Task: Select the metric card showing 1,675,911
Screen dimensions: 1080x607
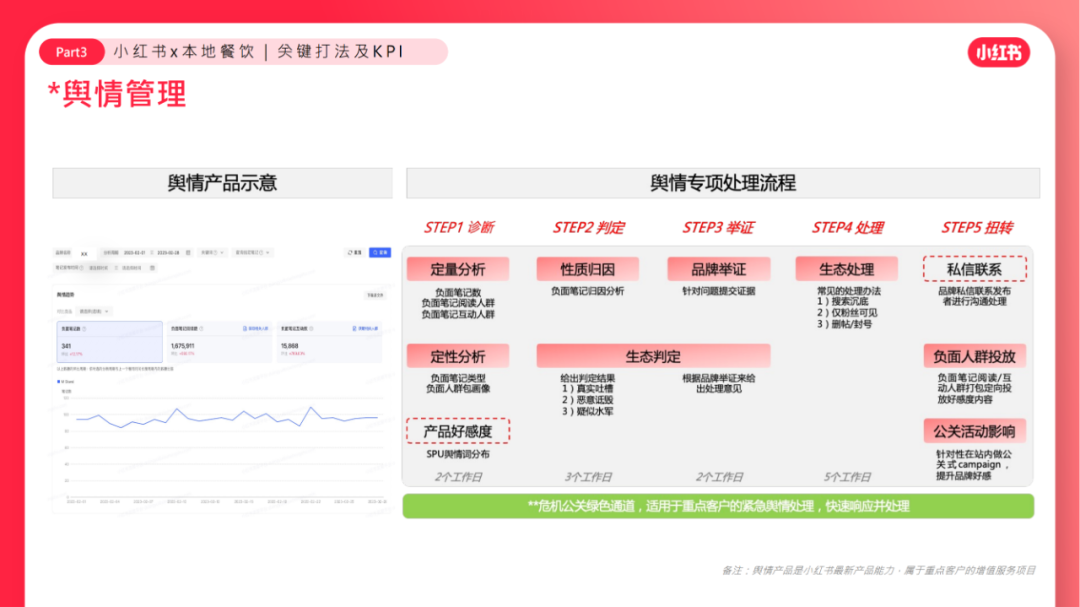Action: click(220, 342)
